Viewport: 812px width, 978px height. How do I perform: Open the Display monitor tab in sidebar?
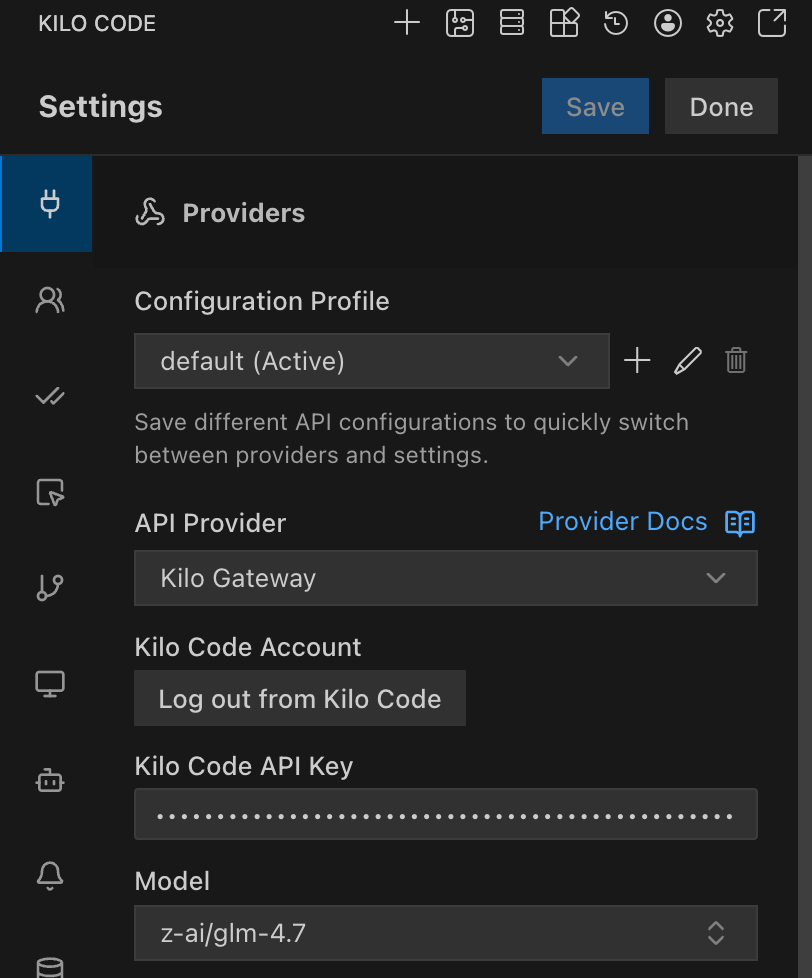point(50,684)
